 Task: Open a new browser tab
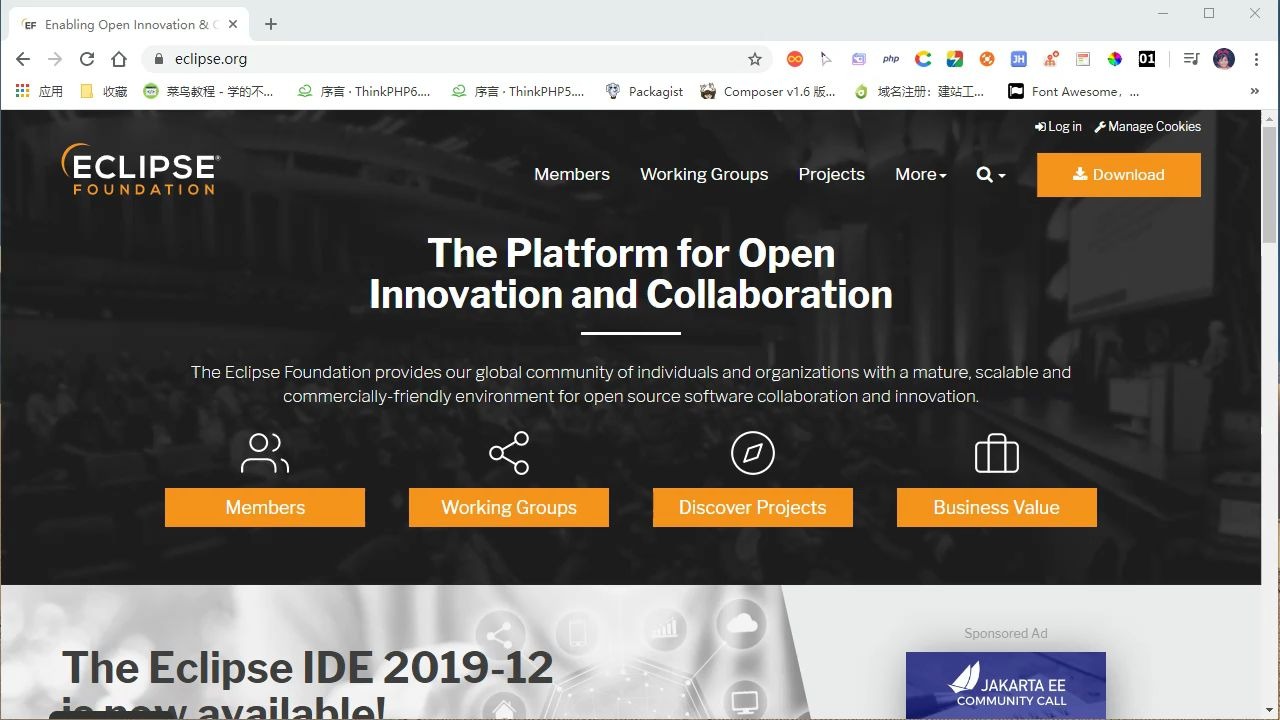coord(270,24)
